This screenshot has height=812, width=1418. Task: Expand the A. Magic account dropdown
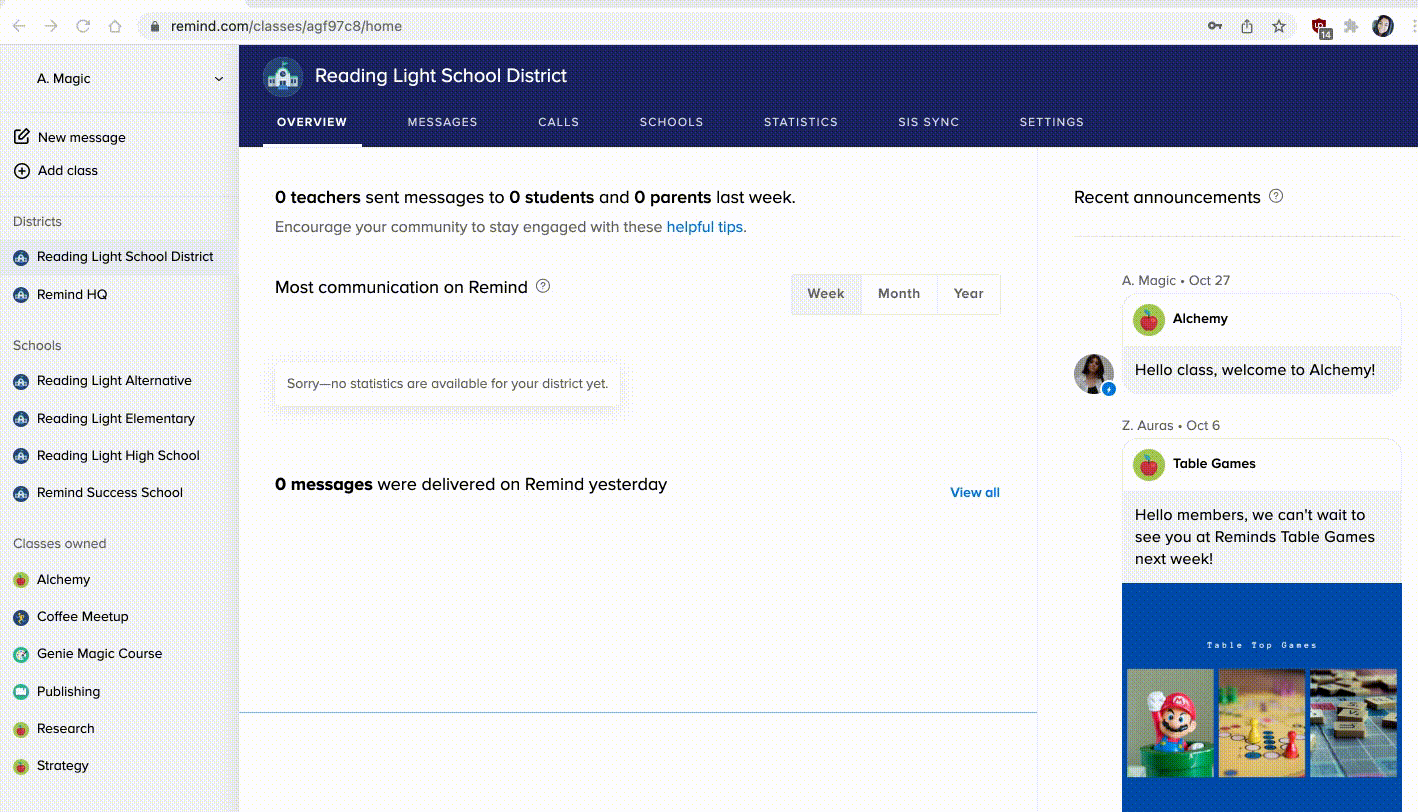219,79
